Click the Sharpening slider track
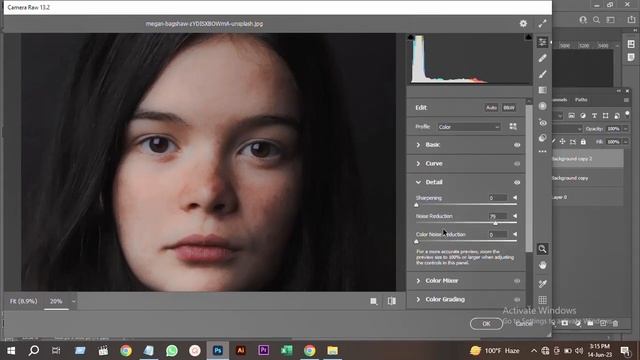The height and width of the screenshot is (360, 640). point(467,204)
